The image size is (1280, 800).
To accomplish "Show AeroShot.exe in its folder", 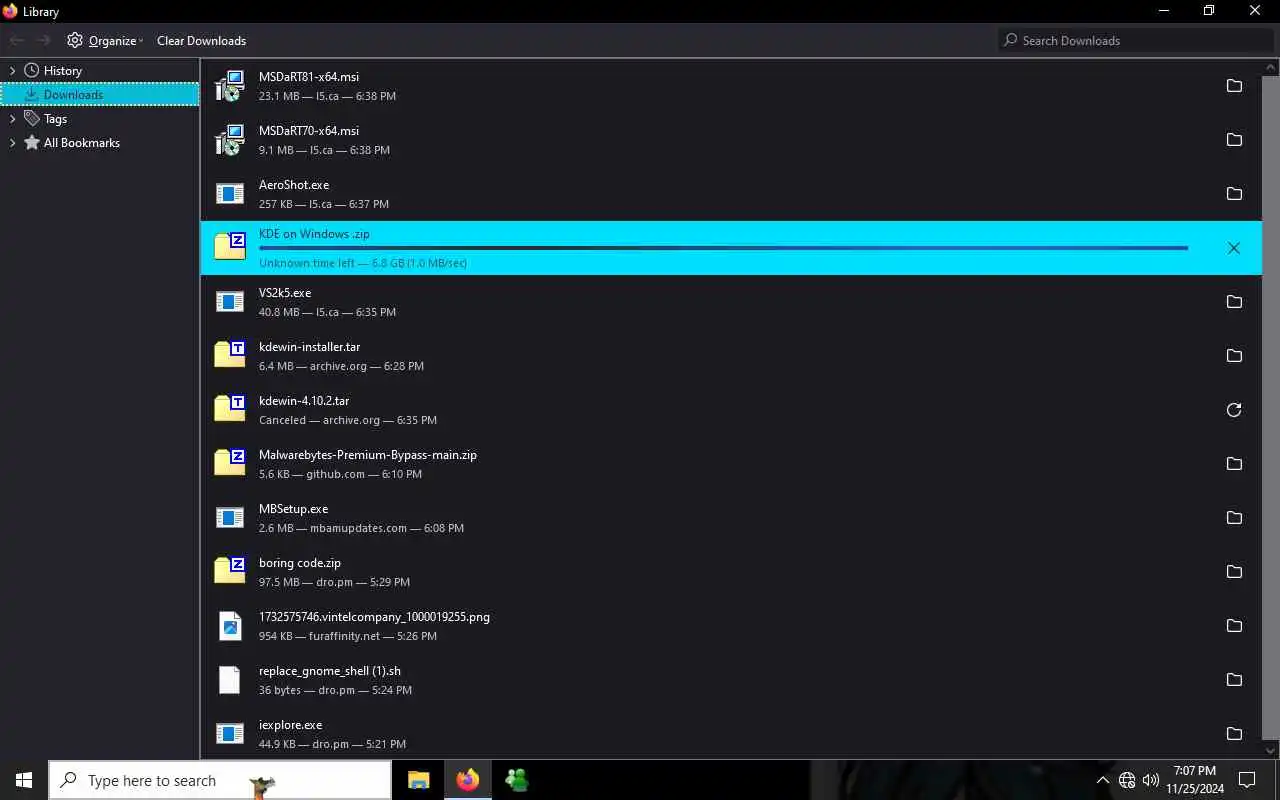I will pos(1234,194).
